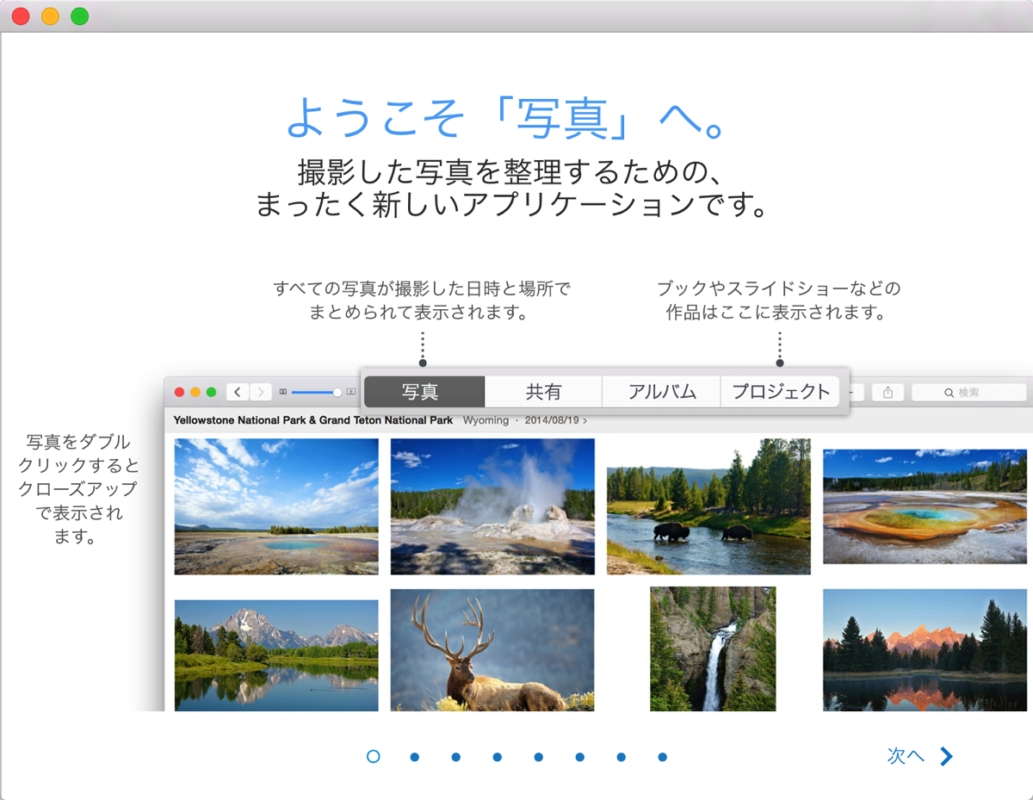Click the blue chevron next to 次へ
The image size is (1033, 800).
pos(945,756)
